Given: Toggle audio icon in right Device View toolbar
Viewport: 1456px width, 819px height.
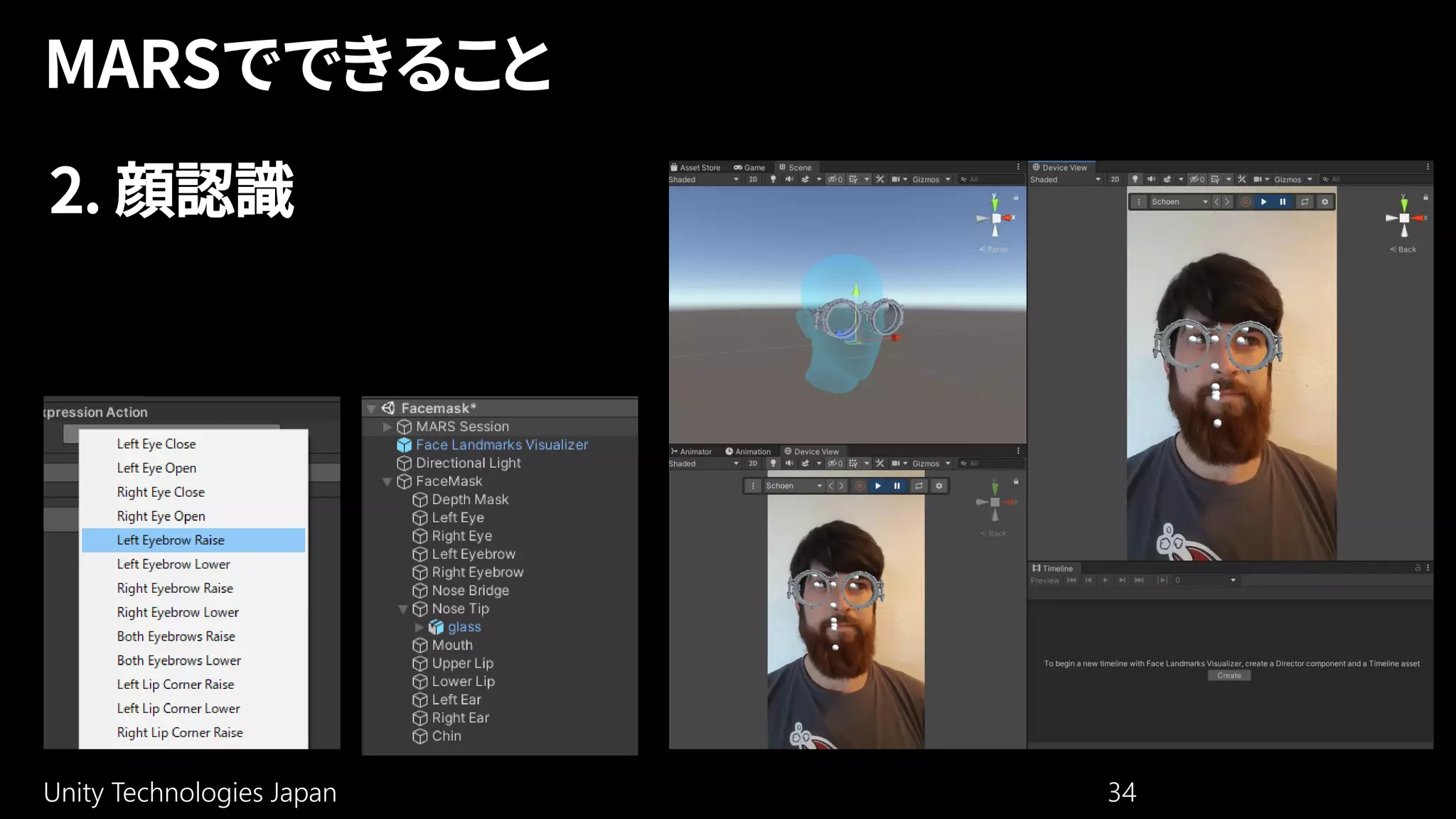Looking at the screenshot, I should click(1151, 179).
